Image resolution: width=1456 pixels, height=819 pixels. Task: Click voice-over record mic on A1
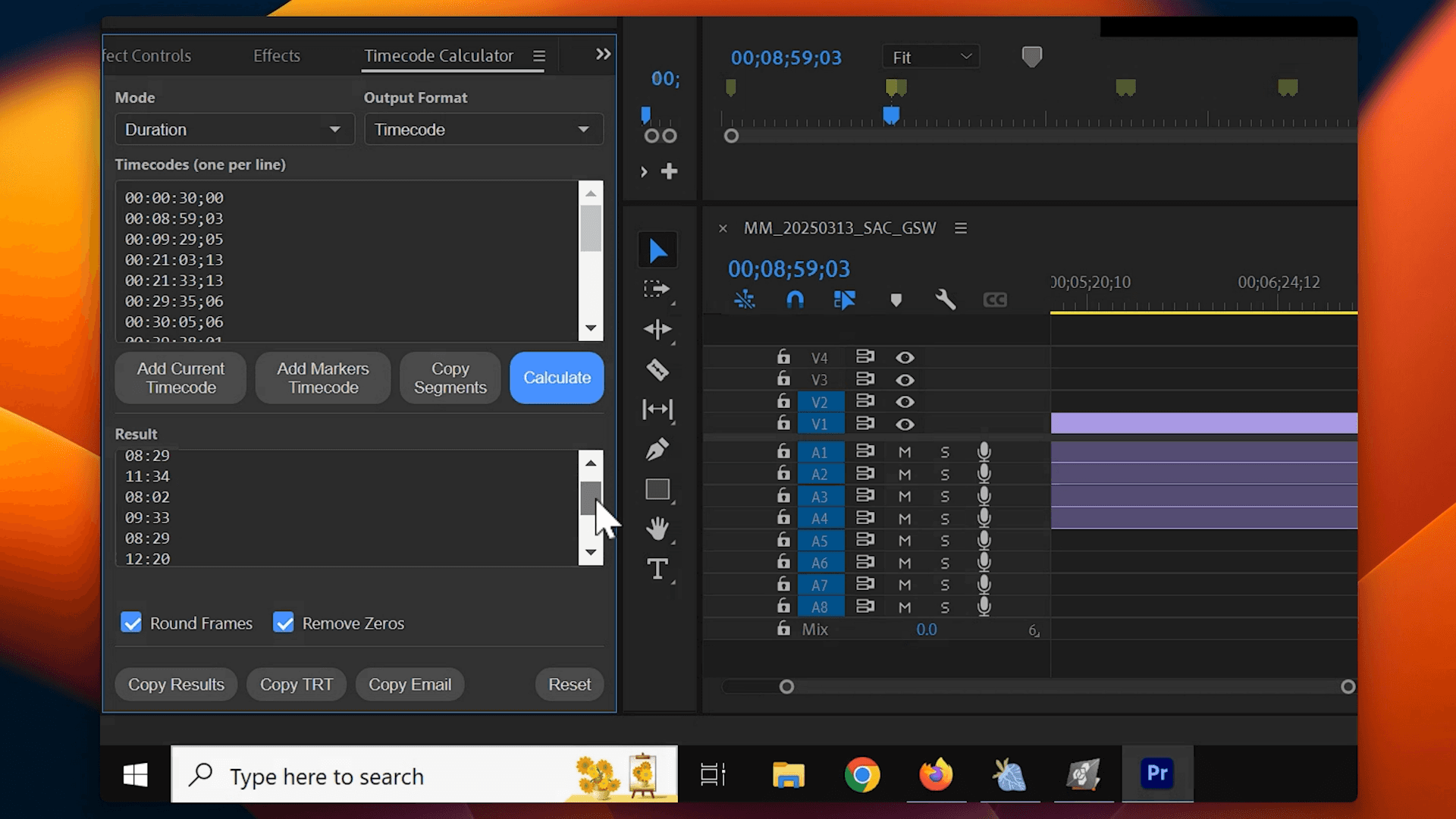[984, 452]
